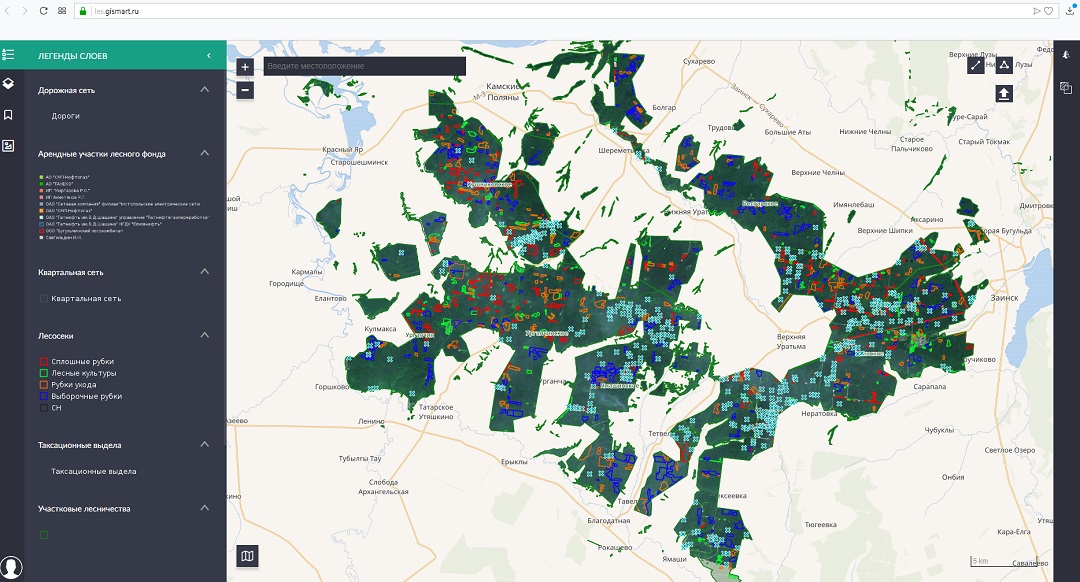Toggle the green checkbox under Участковые лесничества
The image size is (1080, 582).
click(x=43, y=535)
